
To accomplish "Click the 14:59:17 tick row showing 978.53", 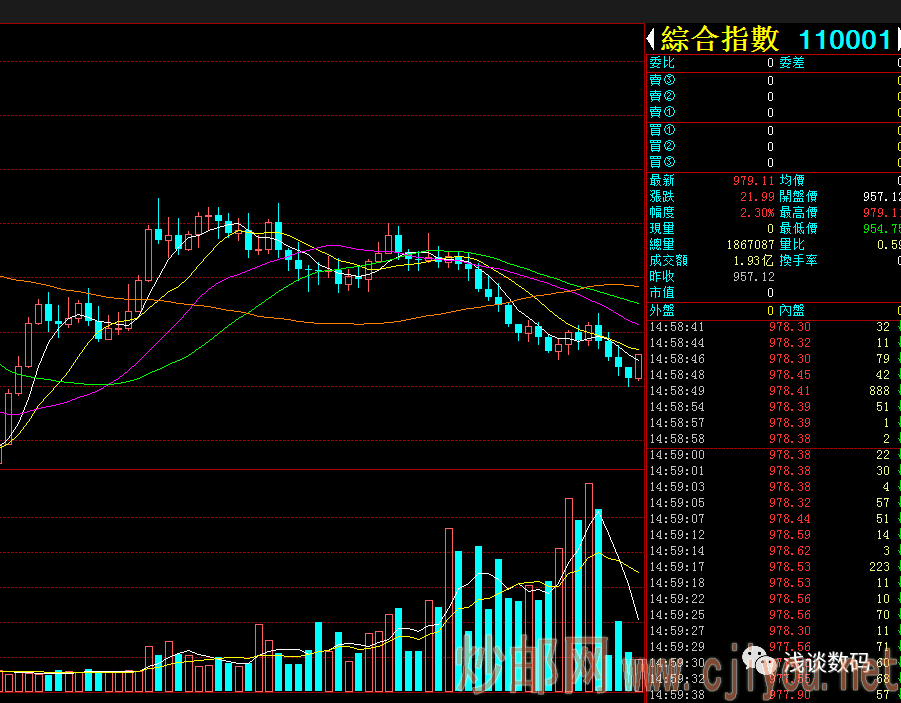I will pyautogui.click(x=770, y=567).
